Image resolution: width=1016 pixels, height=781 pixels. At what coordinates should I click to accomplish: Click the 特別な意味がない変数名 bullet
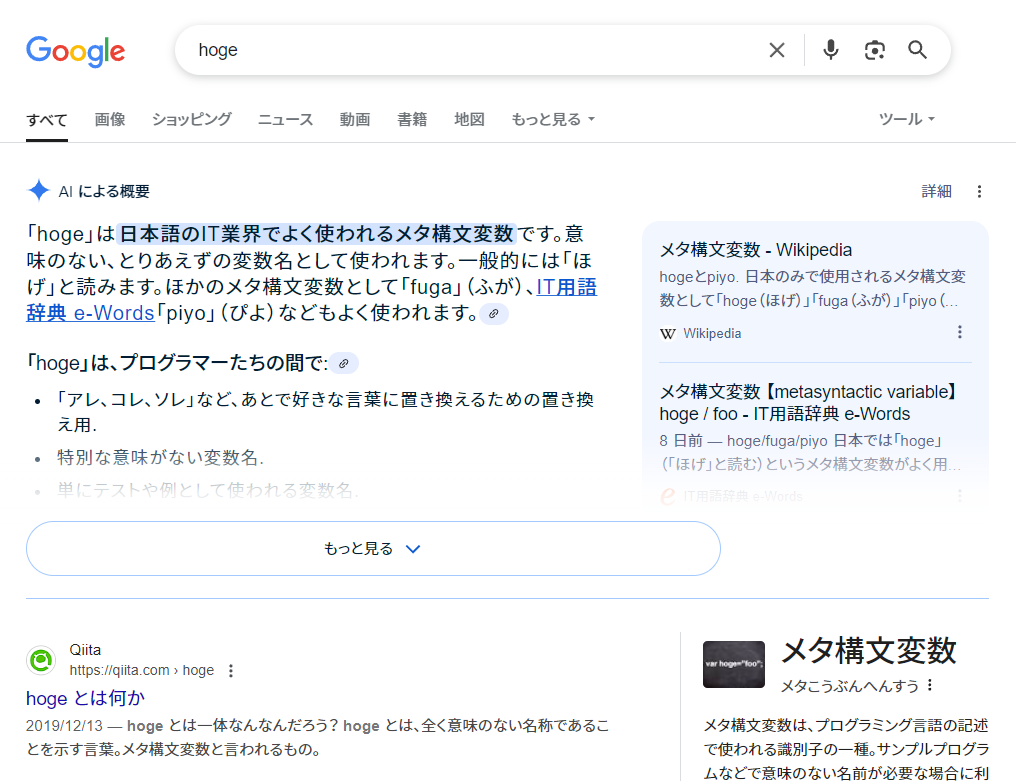160,458
